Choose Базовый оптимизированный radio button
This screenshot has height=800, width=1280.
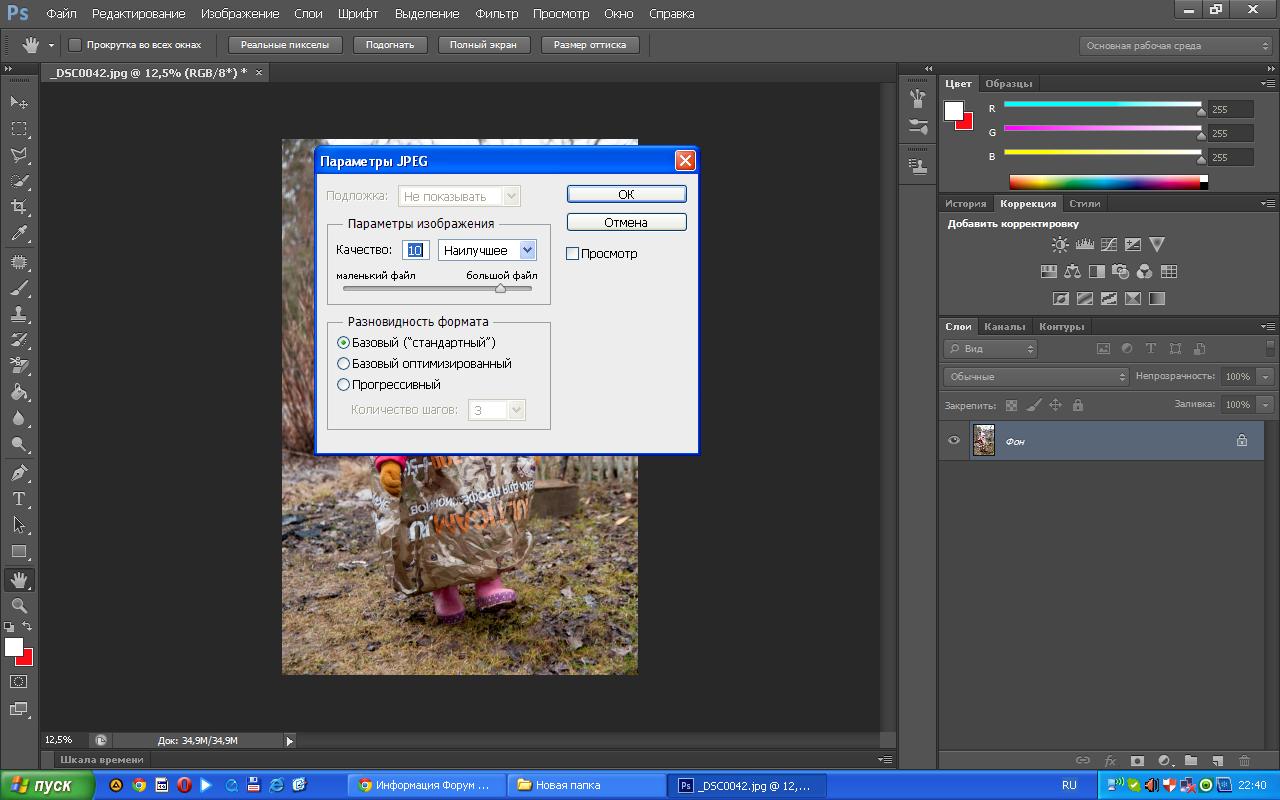(x=344, y=364)
